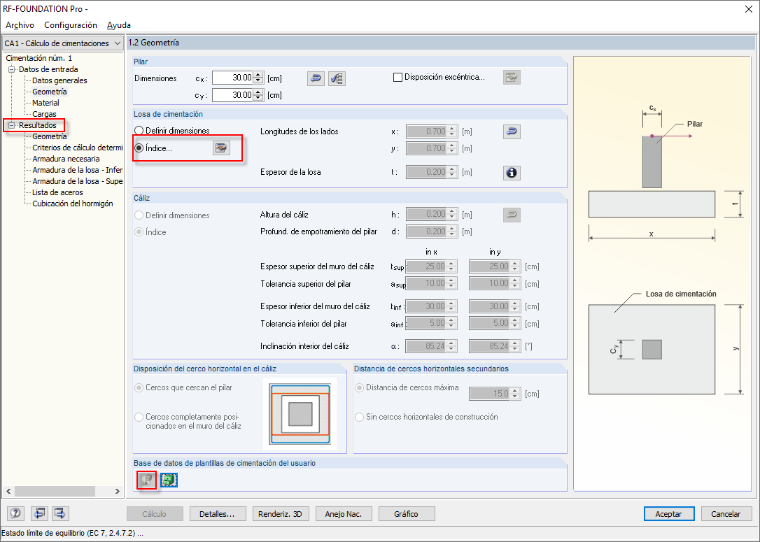Go to previous module window icon

39,513
